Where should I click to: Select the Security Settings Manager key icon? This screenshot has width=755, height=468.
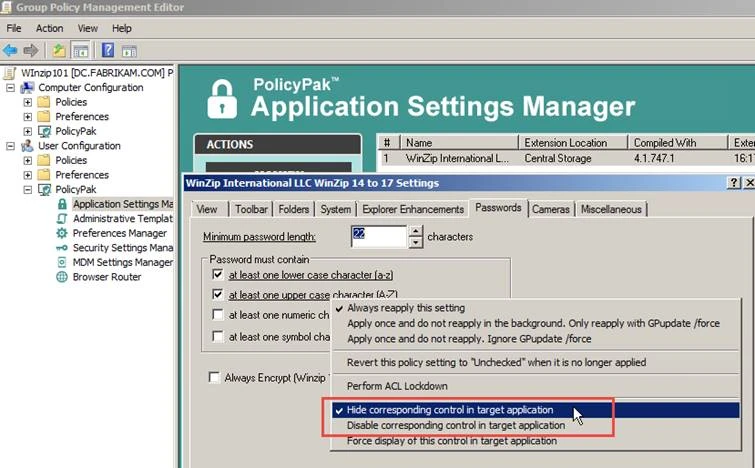click(62, 248)
